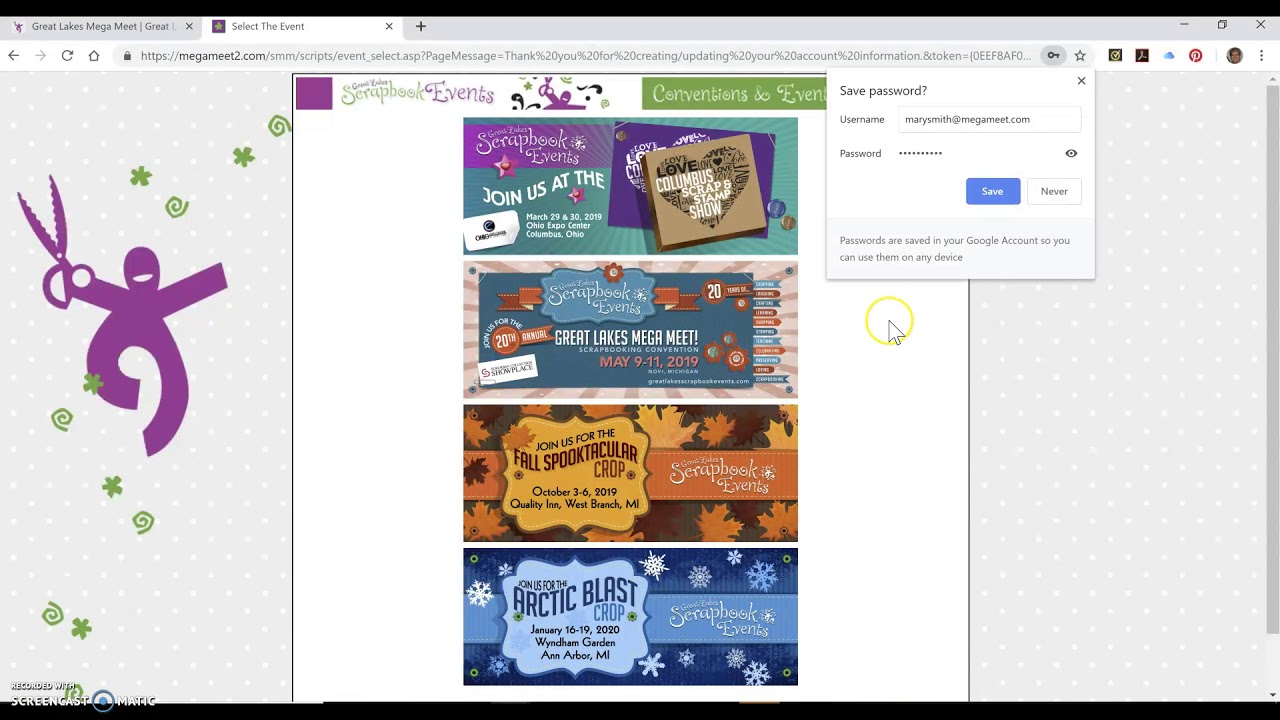Open the saved passwords key icon
1280x720 pixels.
1053,56
